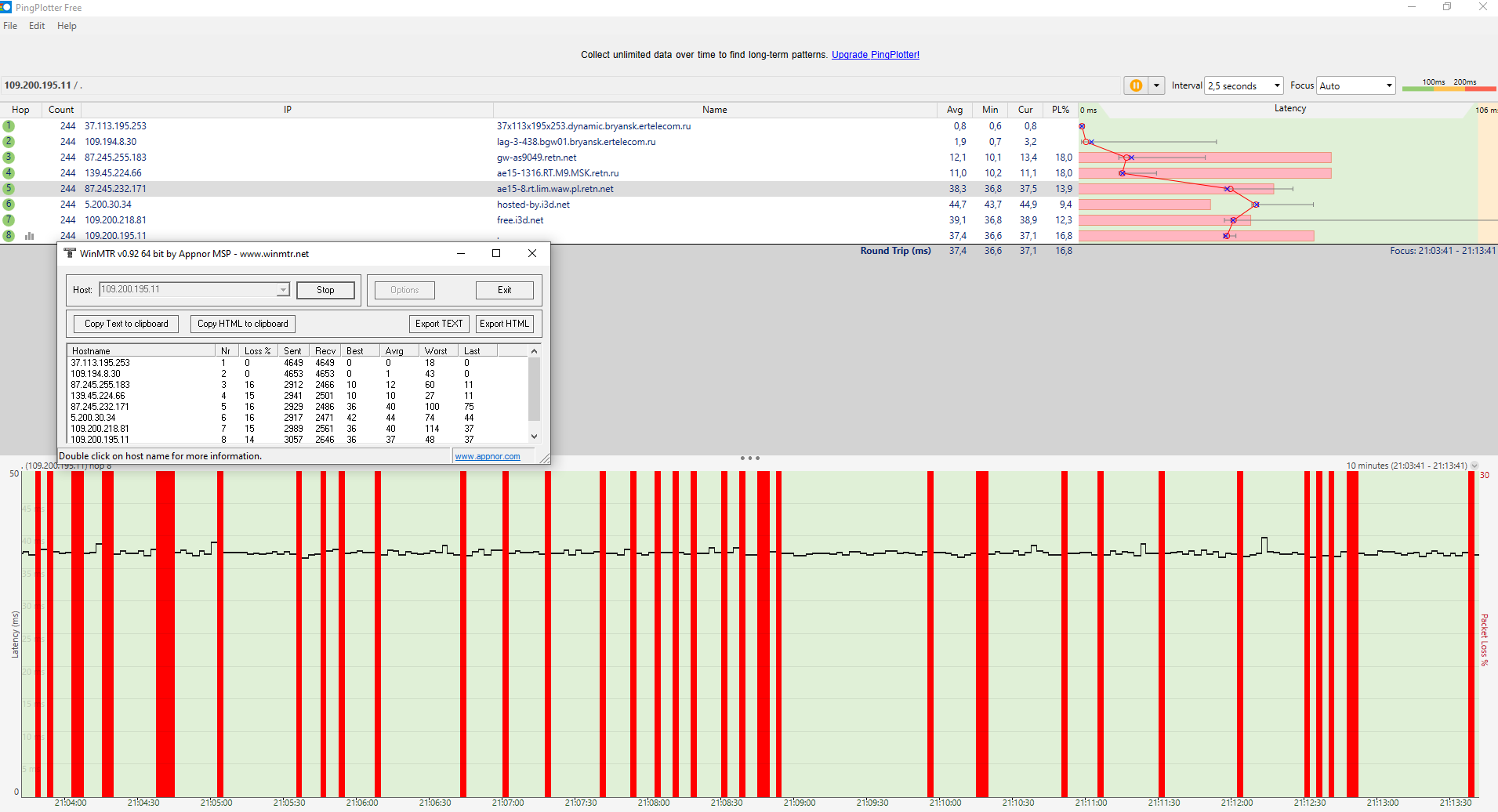
Task: Pause tracing with the orange pause button
Action: (x=1135, y=85)
